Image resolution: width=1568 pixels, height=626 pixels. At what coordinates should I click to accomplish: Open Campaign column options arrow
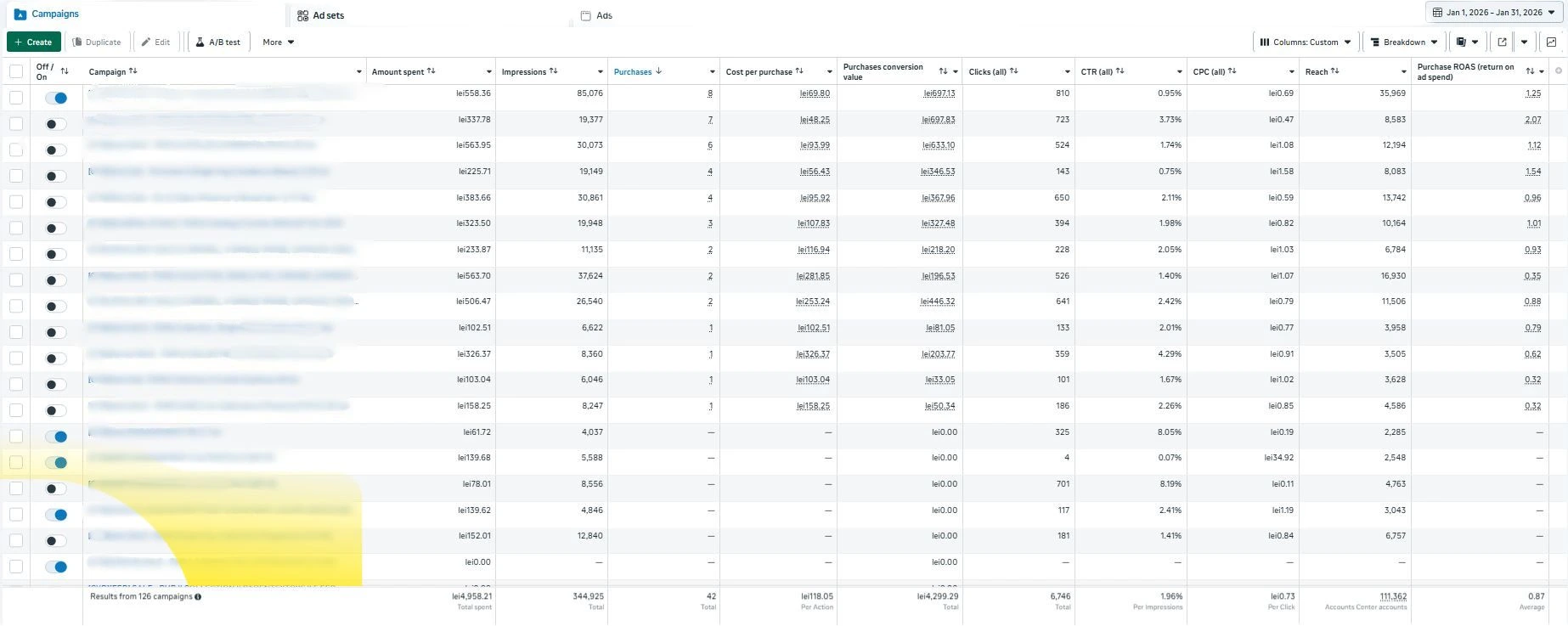click(359, 72)
